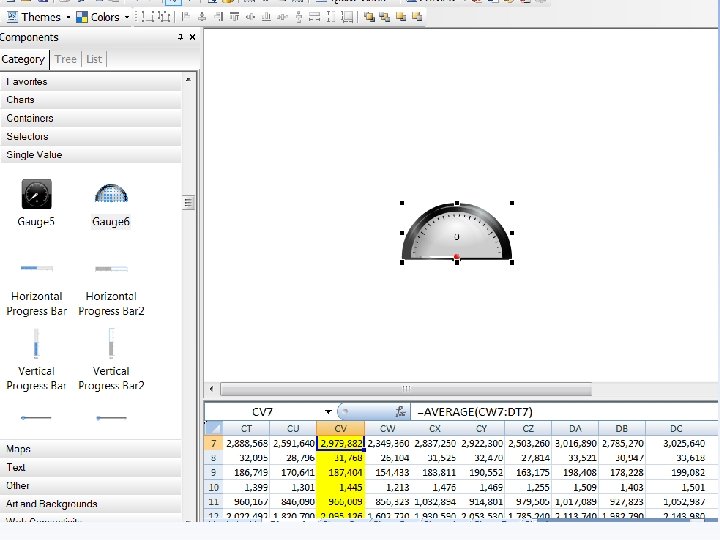Click the spreadsheet Select All corner
This screenshot has height=540, width=720.
(214, 428)
